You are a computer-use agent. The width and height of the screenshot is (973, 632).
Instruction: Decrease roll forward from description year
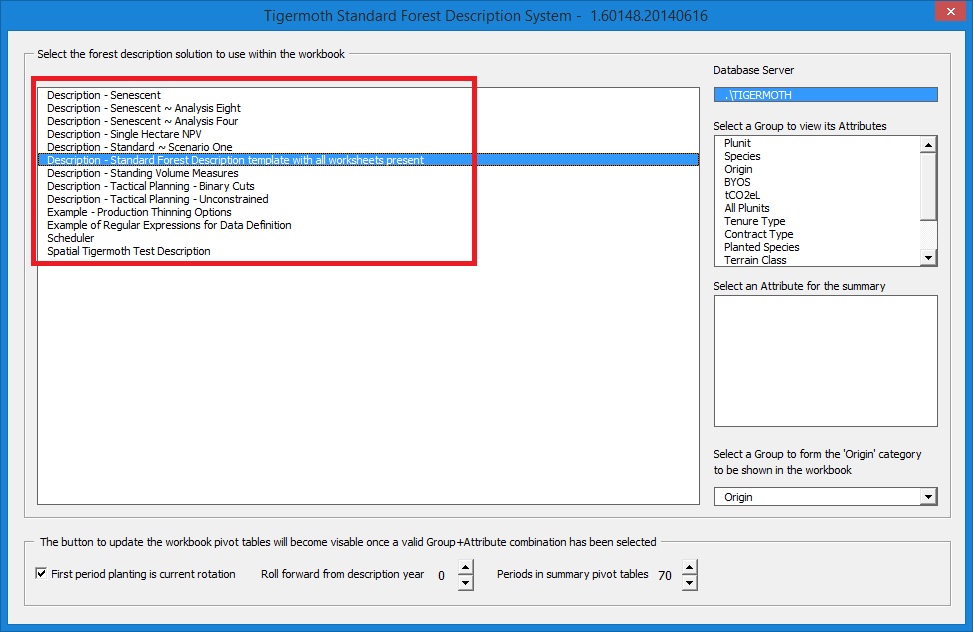[465, 582]
